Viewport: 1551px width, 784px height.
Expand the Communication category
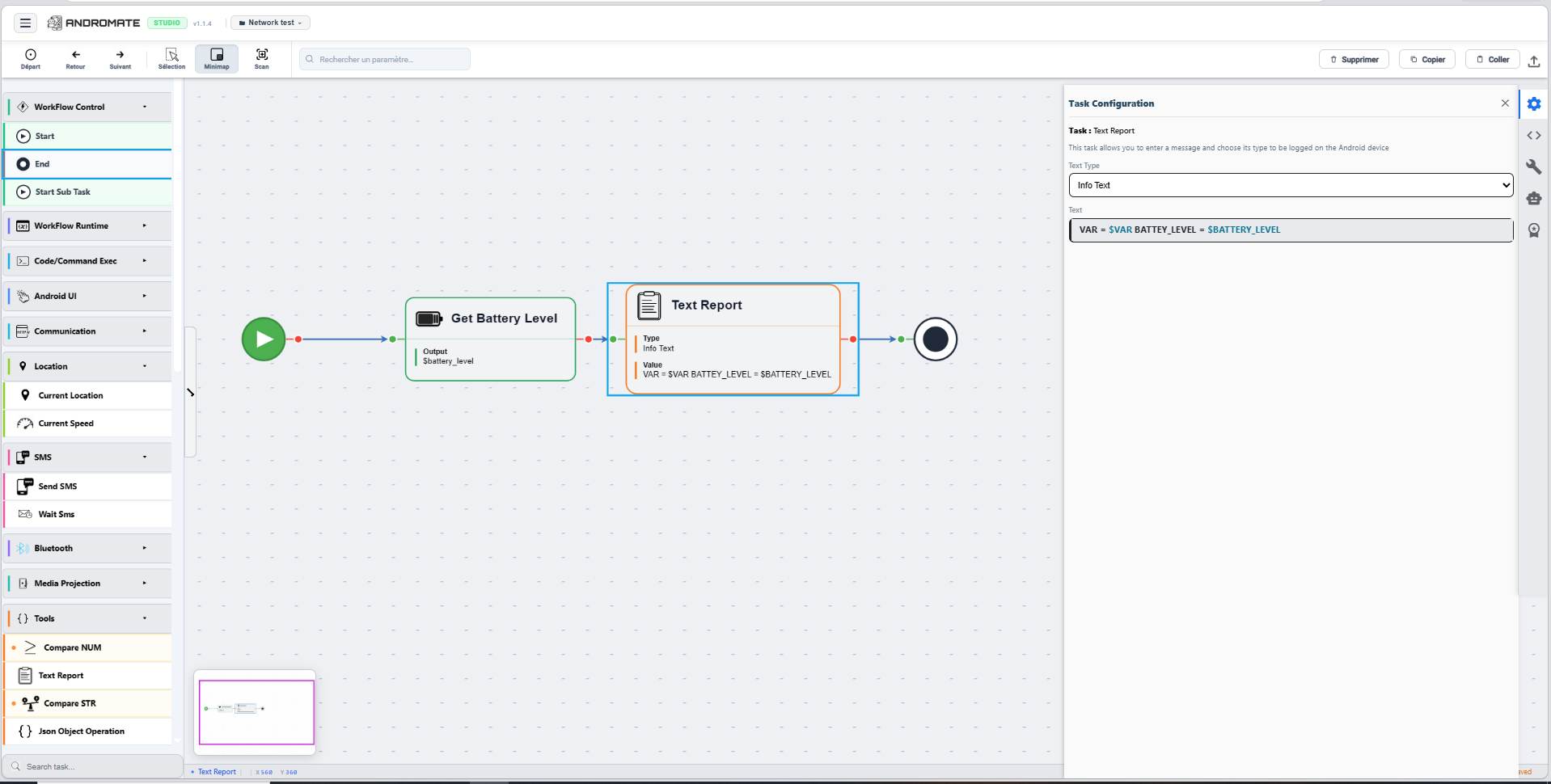pyautogui.click(x=89, y=331)
